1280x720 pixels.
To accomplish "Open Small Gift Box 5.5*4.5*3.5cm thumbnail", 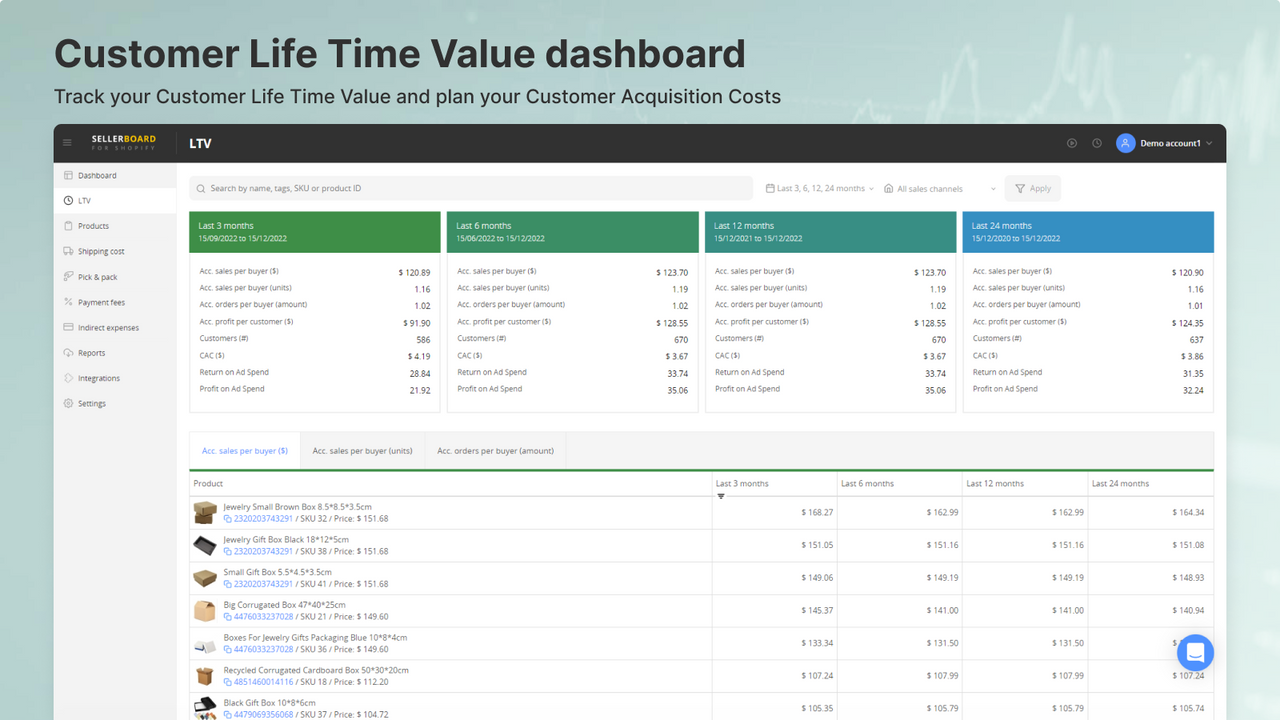I will click(x=205, y=578).
